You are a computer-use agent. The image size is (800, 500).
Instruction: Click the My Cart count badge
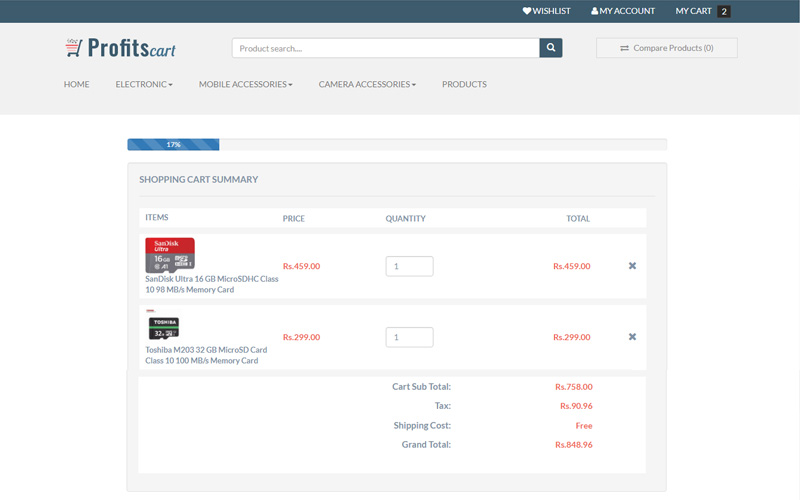[724, 12]
